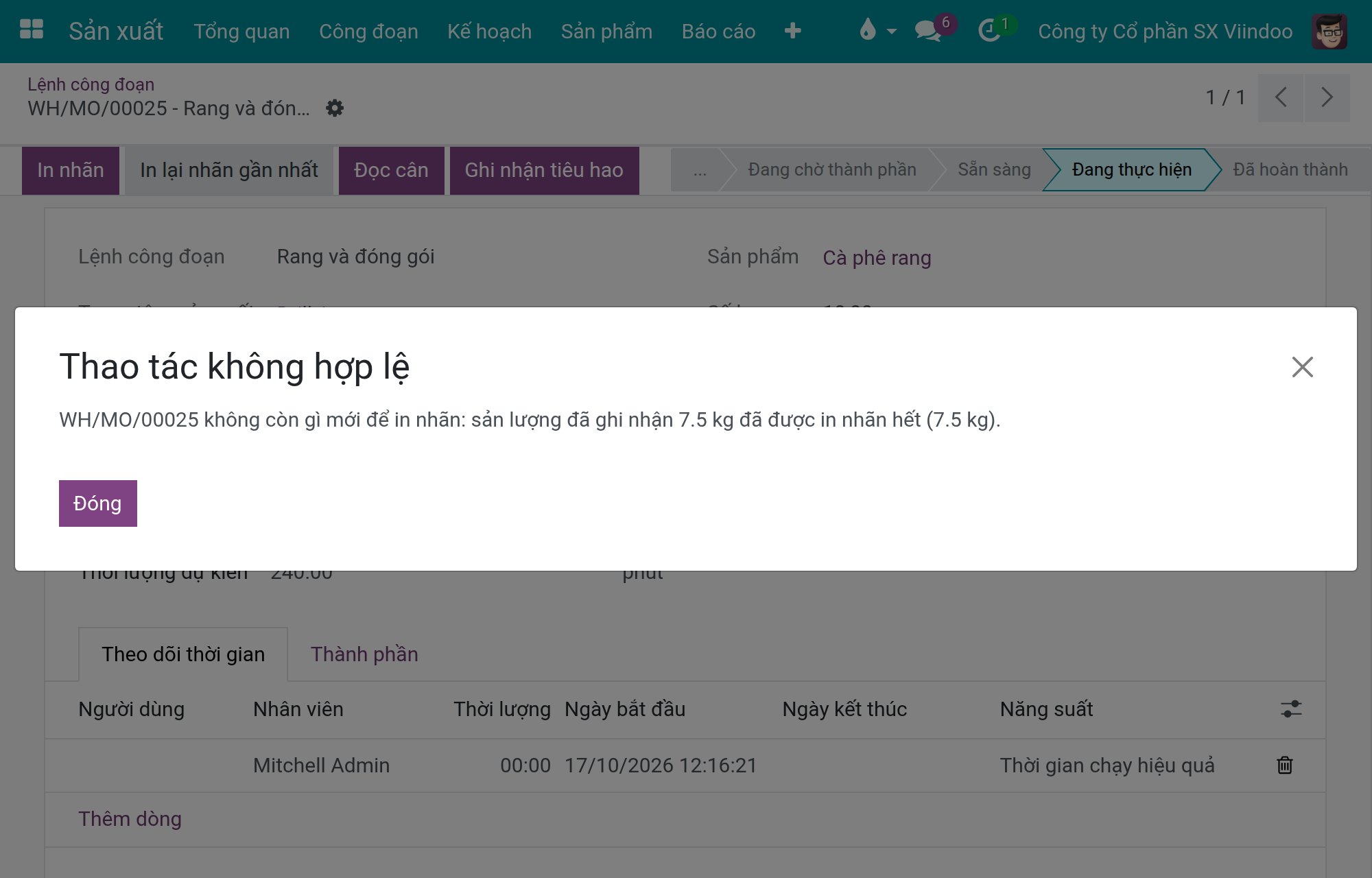Click Ghi nhận tiêu hao button
The image size is (1372, 878).
point(544,170)
